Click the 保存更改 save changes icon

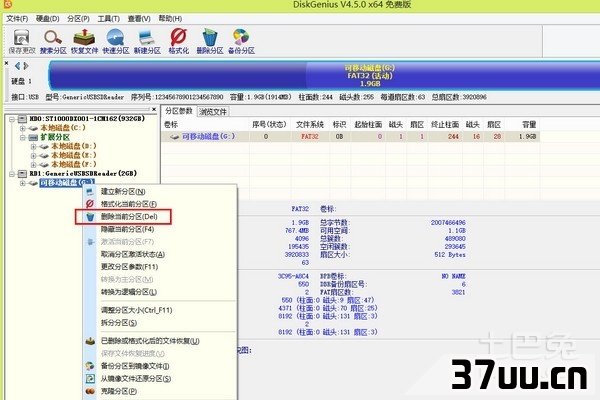21,41
